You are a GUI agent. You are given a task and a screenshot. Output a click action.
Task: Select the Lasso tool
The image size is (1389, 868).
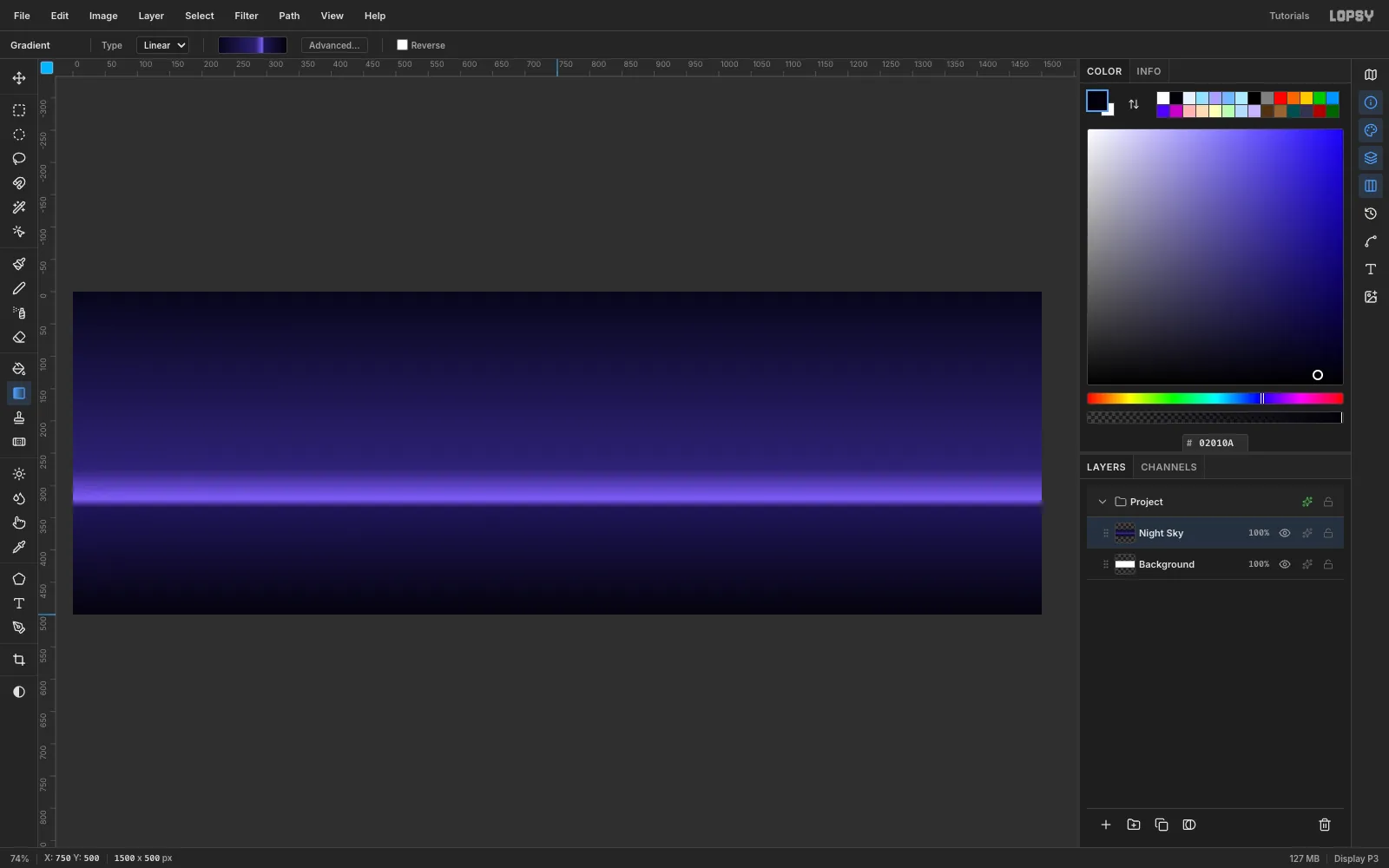pyautogui.click(x=19, y=159)
